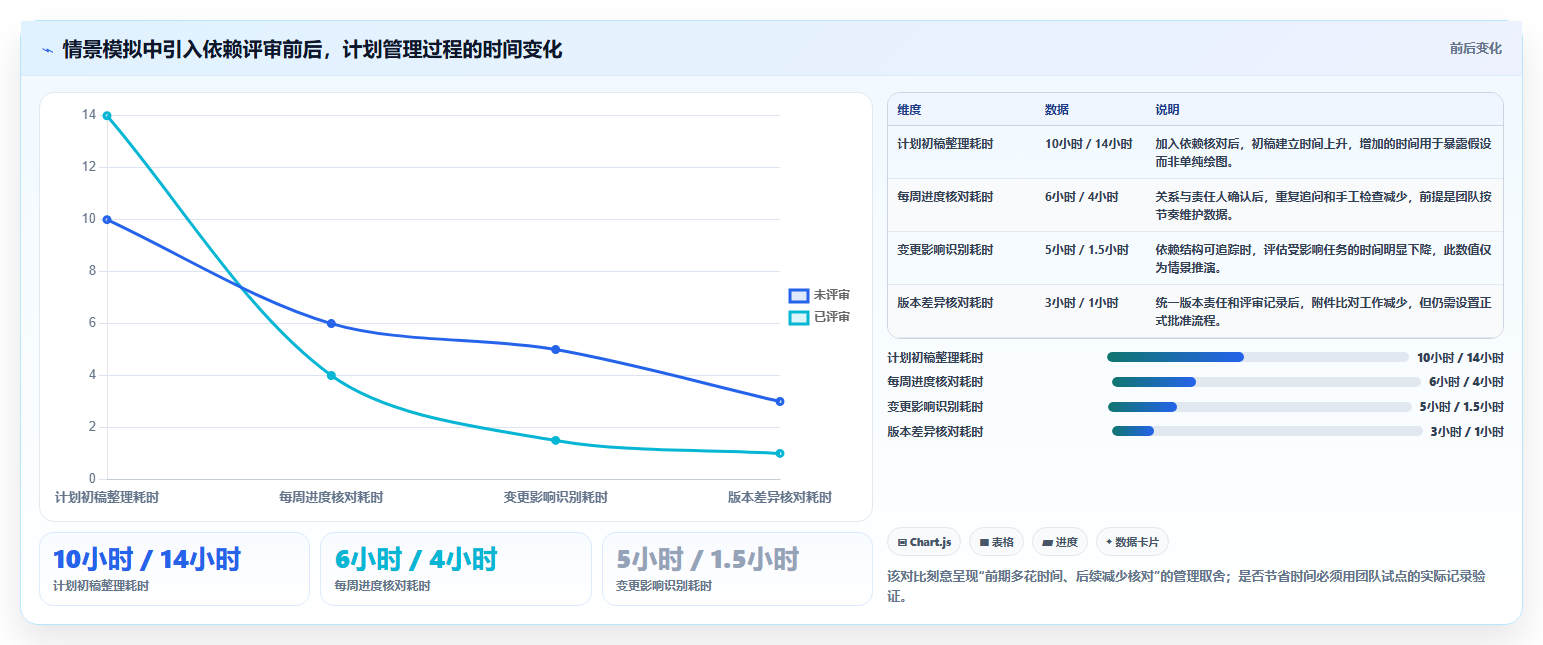Click 未评审 point for 每周进度核对耗时 at 6
1543x645 pixels.
click(331, 324)
